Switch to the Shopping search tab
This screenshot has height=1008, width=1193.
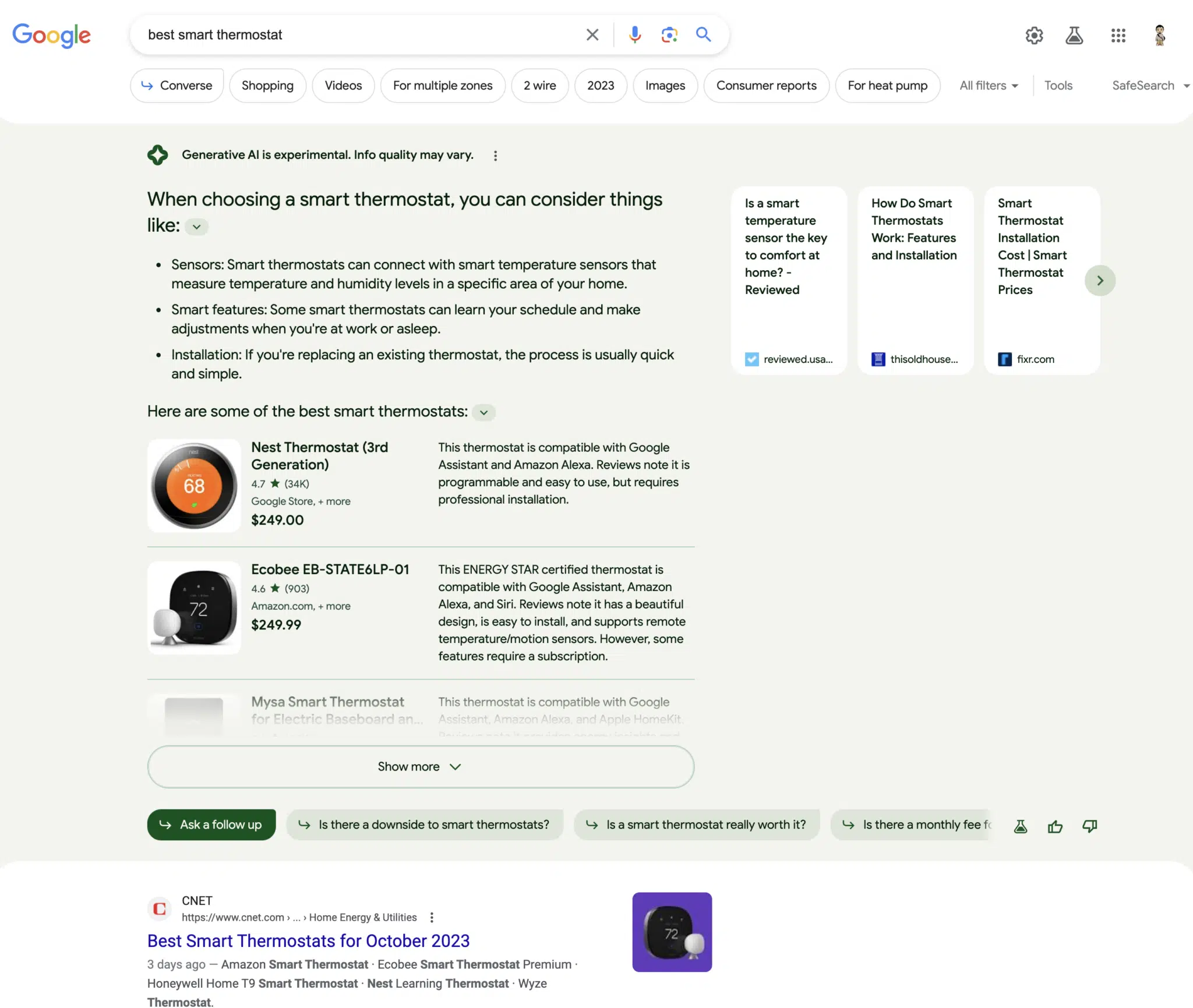click(267, 86)
